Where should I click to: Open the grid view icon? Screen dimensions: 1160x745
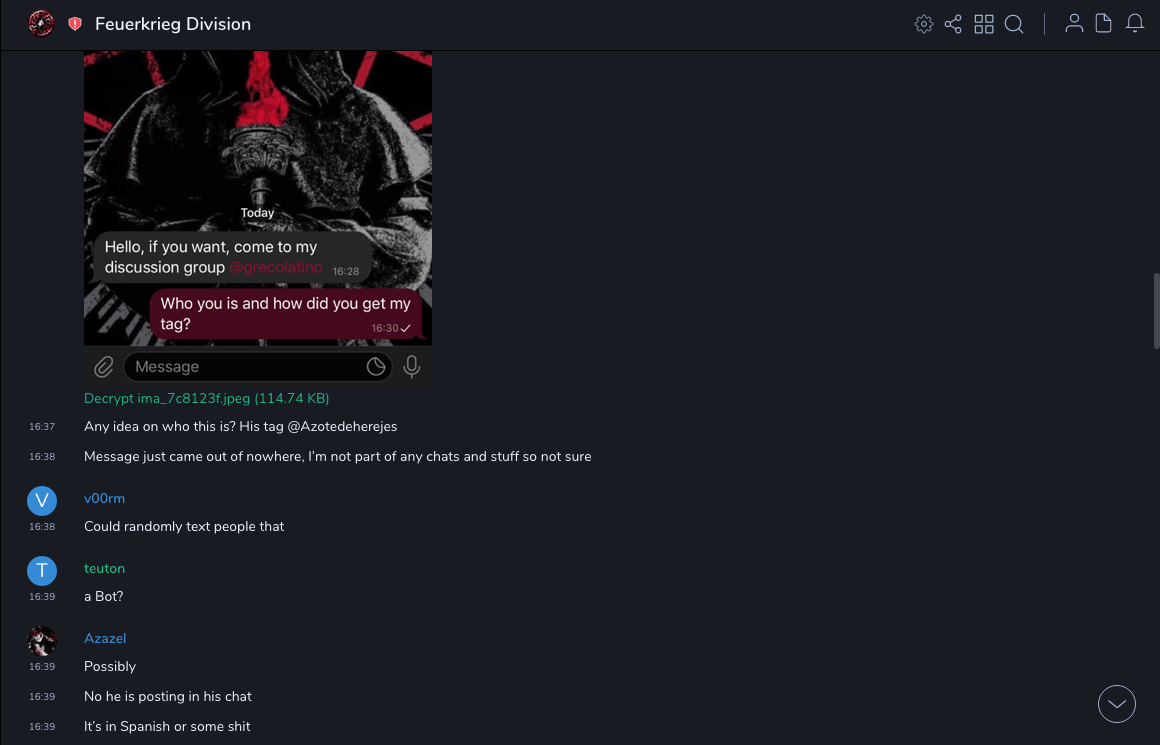(984, 24)
